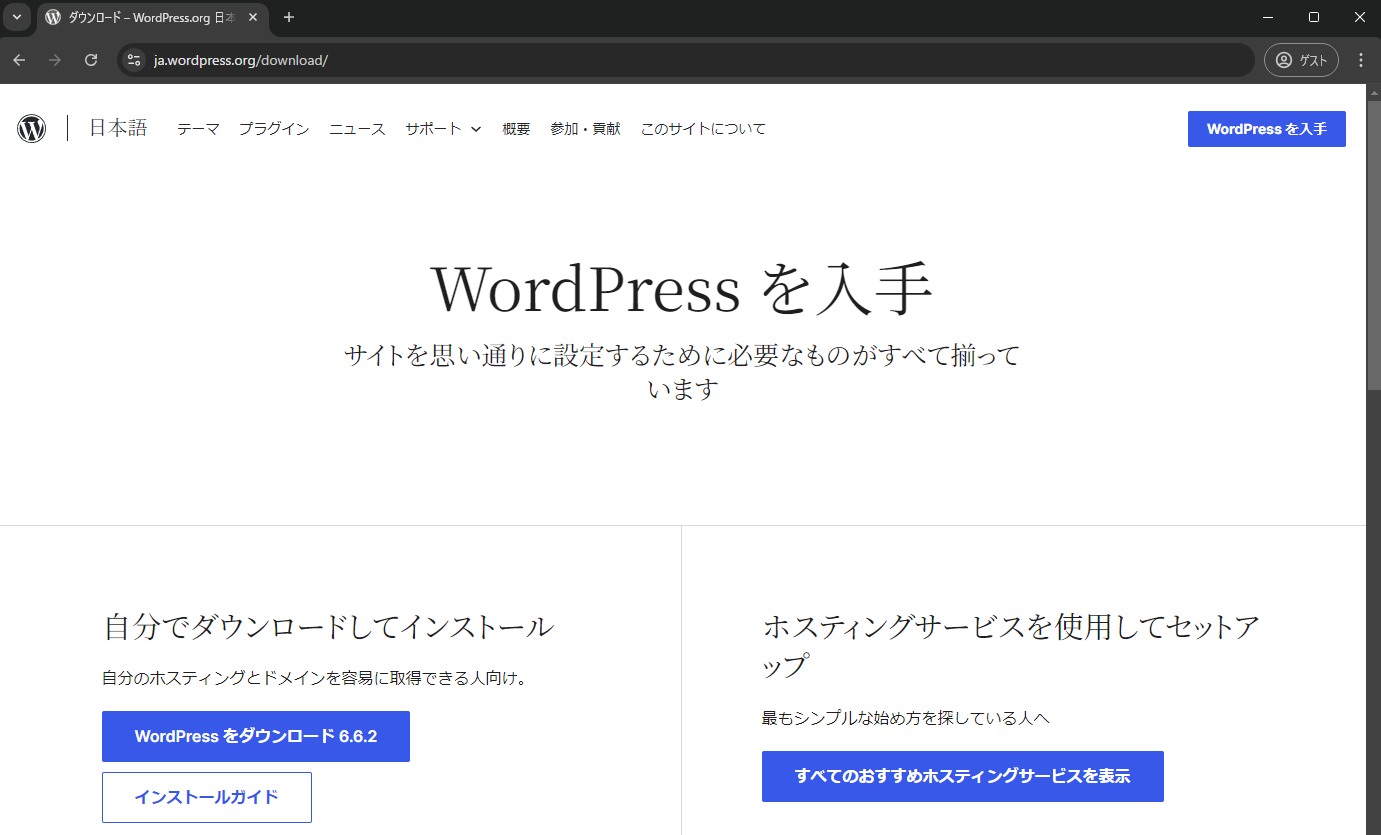Open the インストールガイド button
This screenshot has height=835, width=1381.
tap(207, 797)
